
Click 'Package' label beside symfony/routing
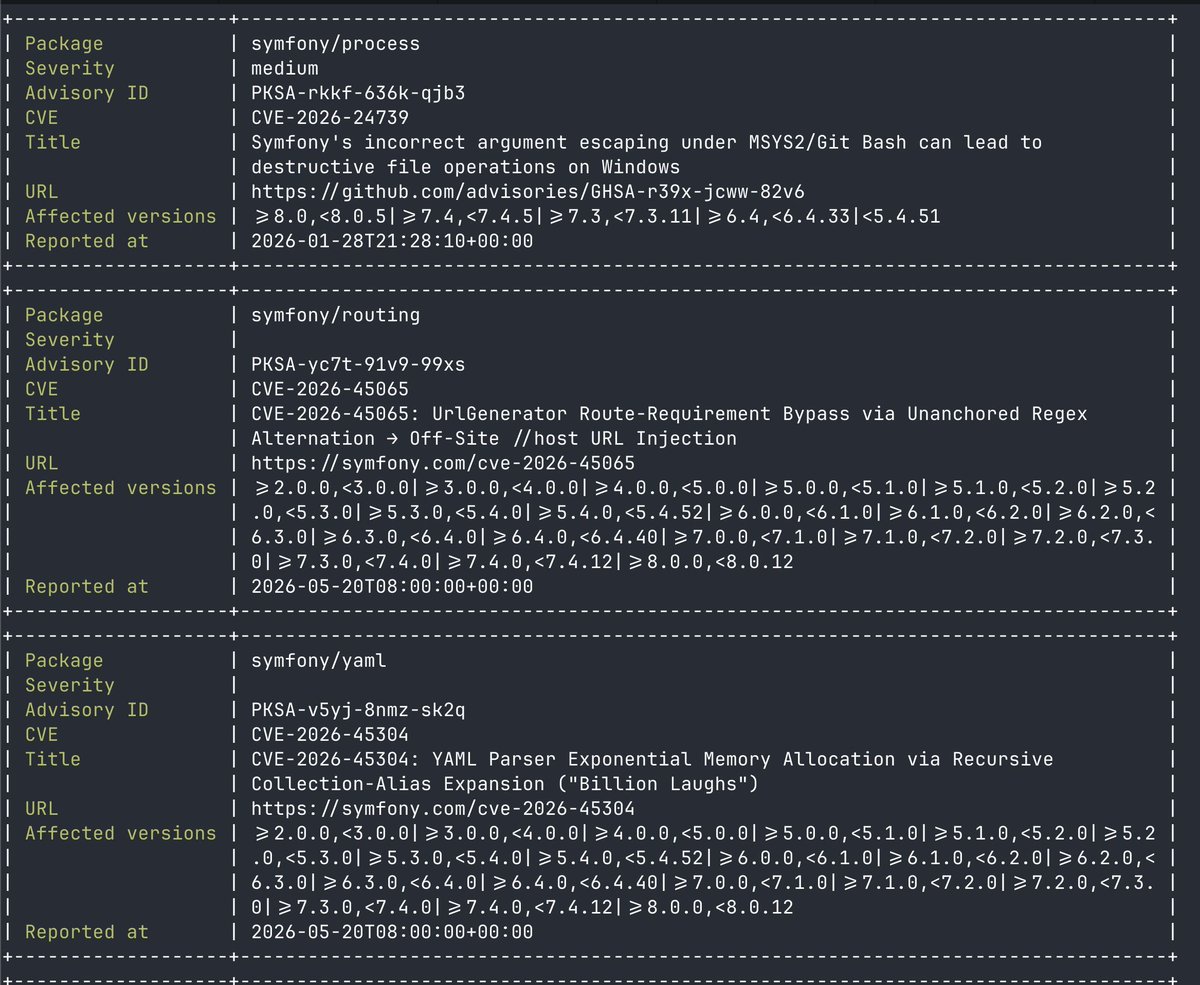(64, 315)
